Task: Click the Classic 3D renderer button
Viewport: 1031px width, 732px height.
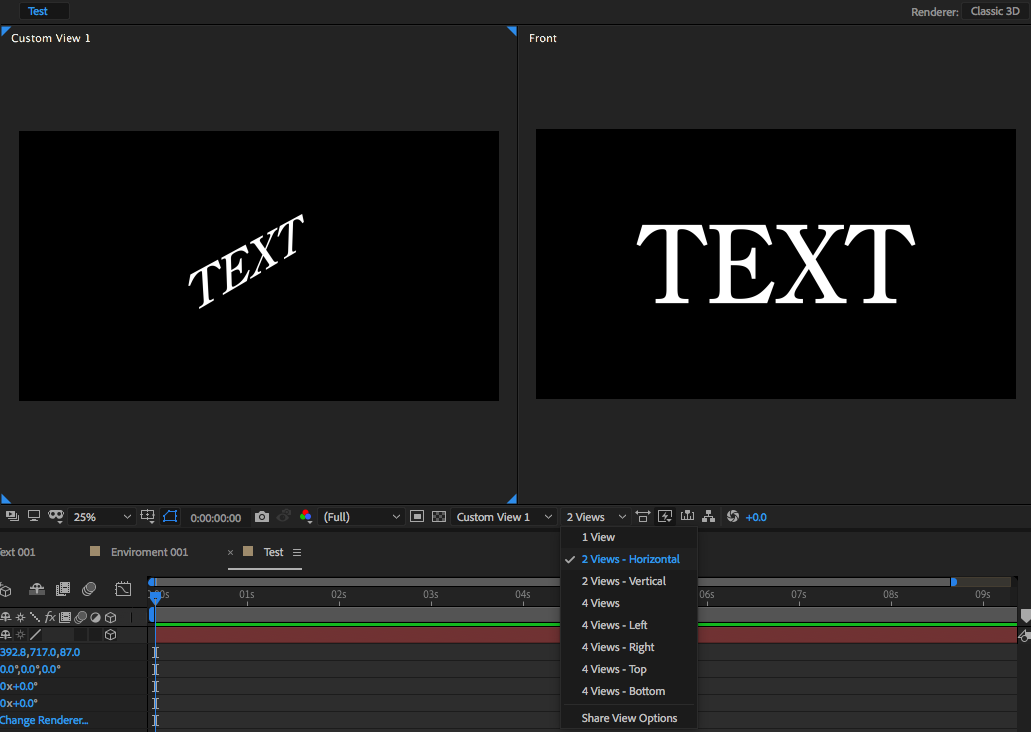Action: coord(994,12)
